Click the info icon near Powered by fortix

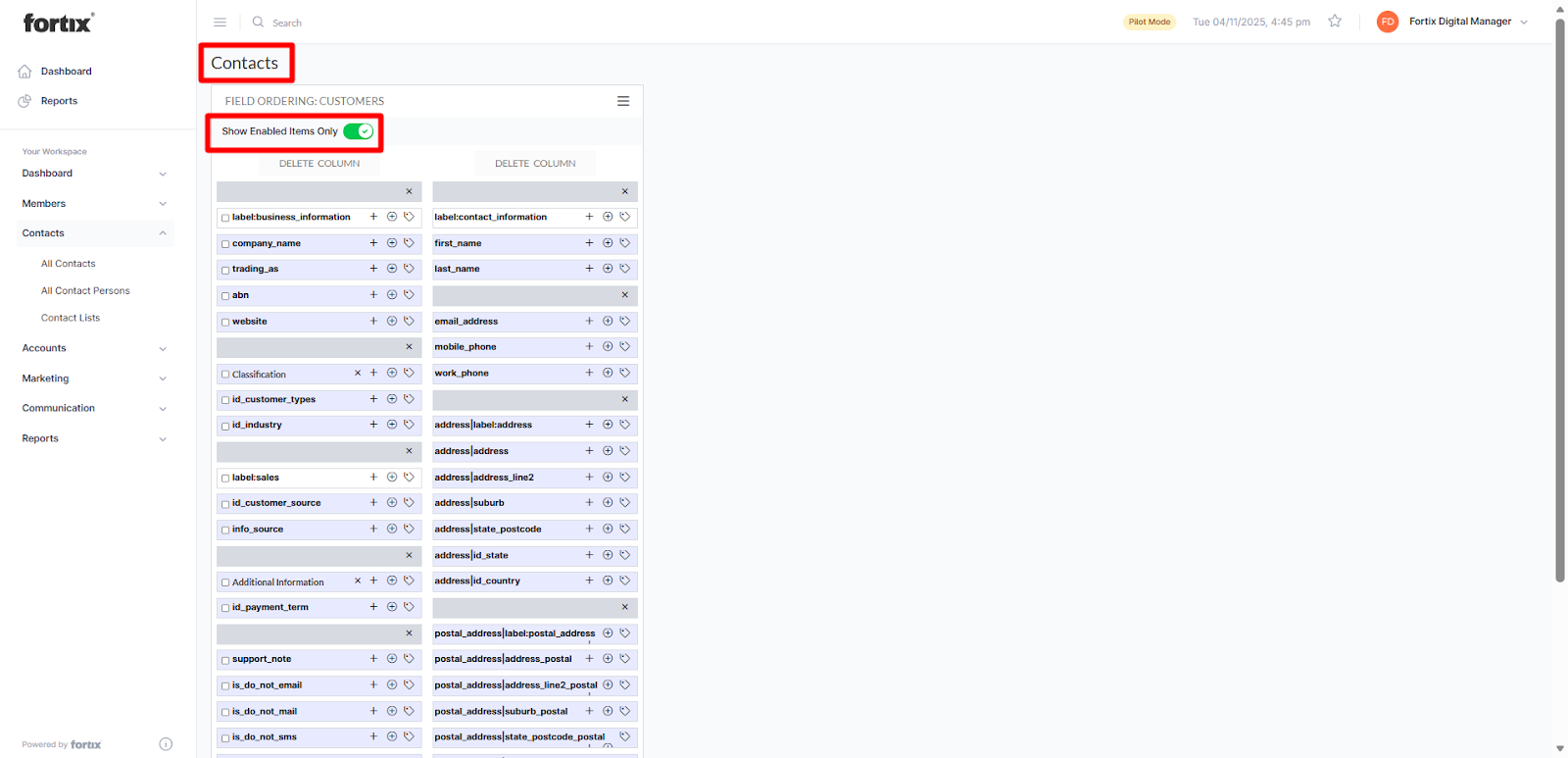(166, 744)
